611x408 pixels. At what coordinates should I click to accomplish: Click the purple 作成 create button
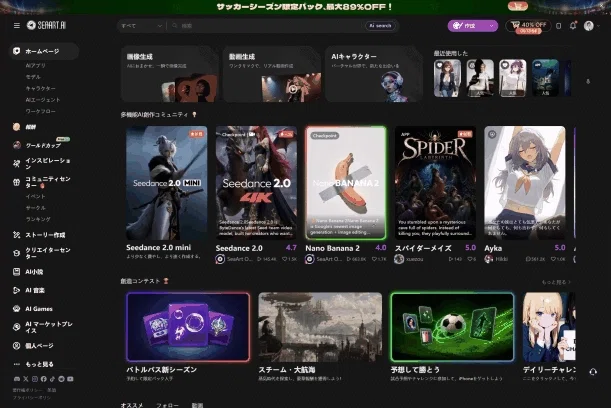pos(466,26)
